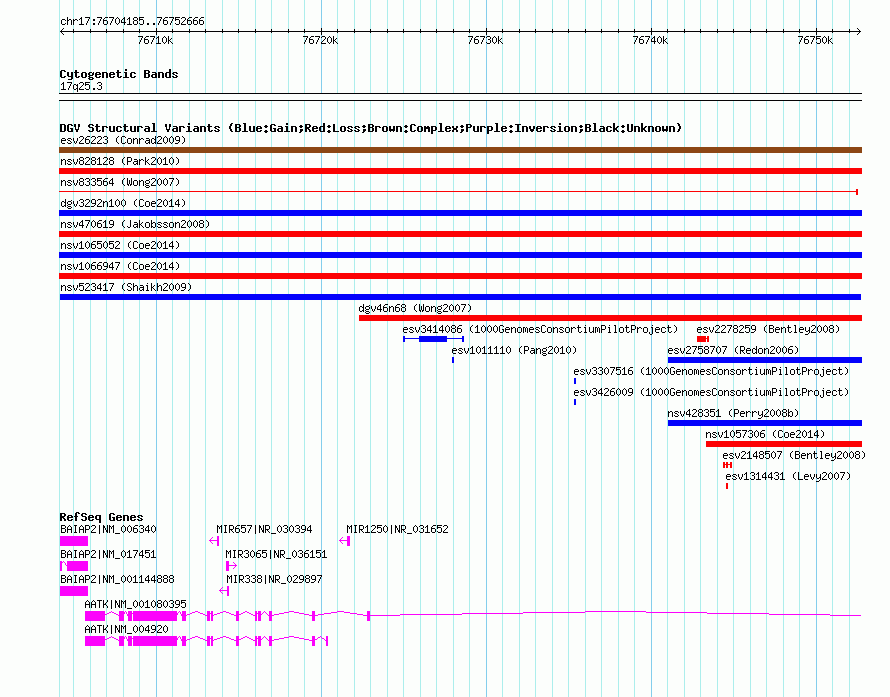Click the 76740k ruler mark

click(650, 40)
